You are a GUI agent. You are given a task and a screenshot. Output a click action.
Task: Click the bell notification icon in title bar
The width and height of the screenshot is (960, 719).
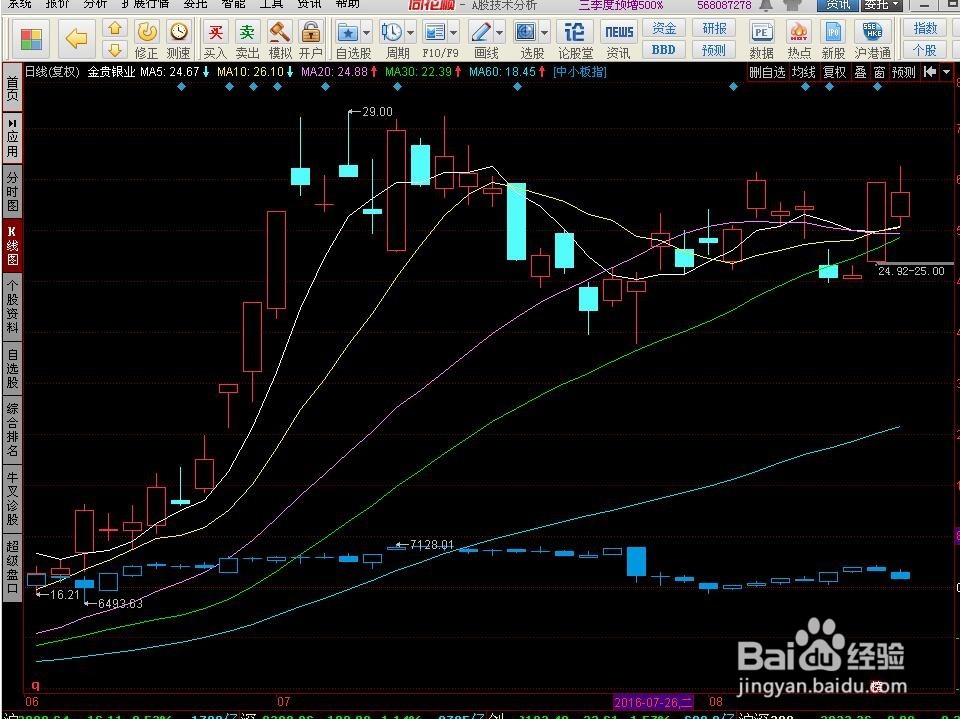pyautogui.click(x=765, y=5)
